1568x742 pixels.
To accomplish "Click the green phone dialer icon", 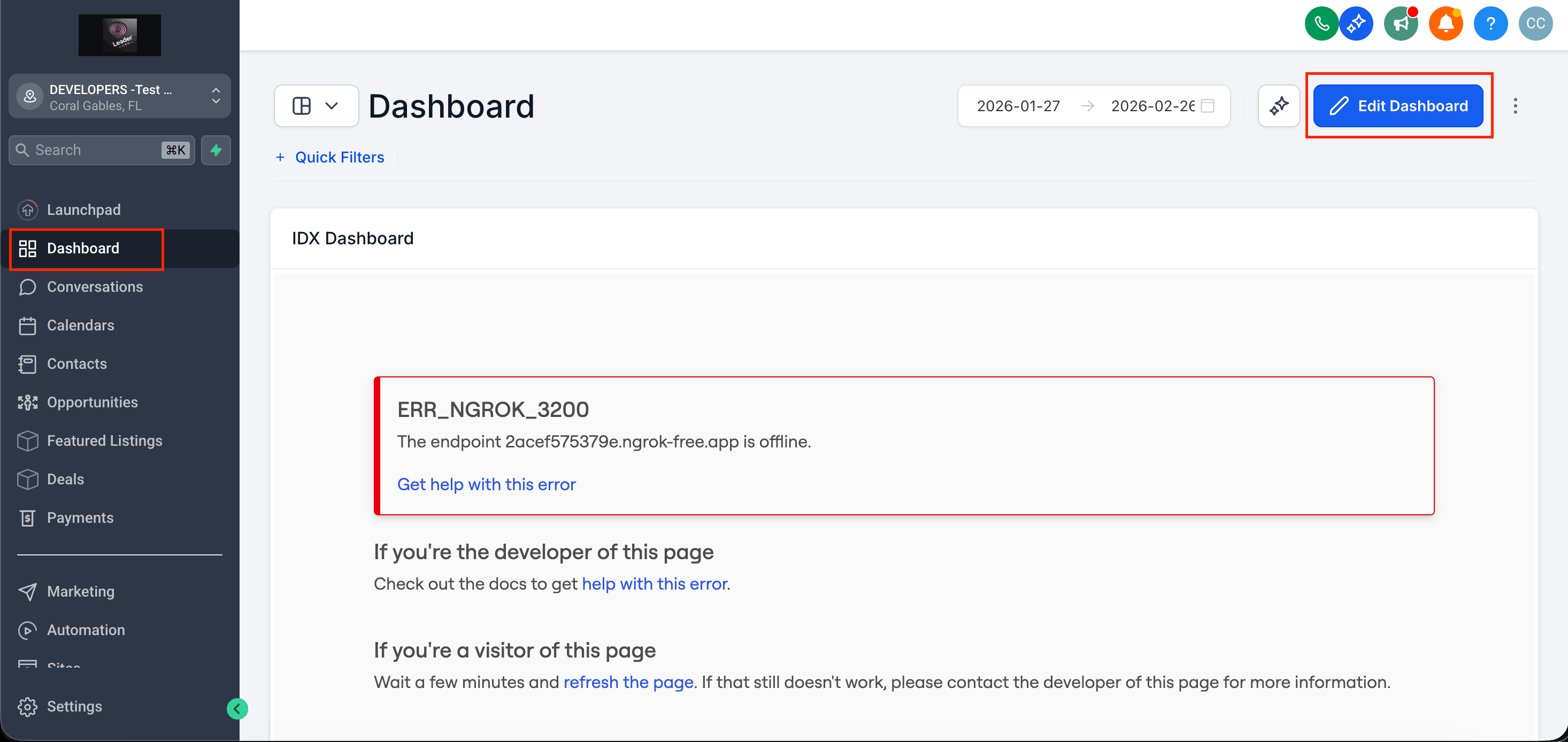I will click(x=1321, y=24).
